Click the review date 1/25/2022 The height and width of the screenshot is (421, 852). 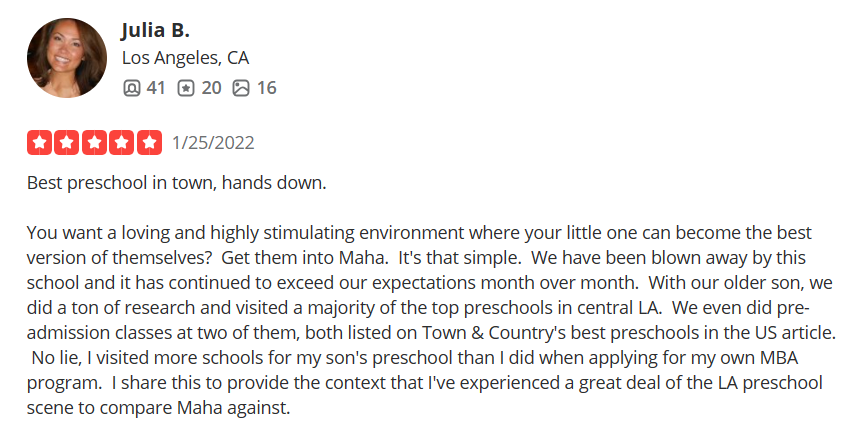click(x=213, y=143)
